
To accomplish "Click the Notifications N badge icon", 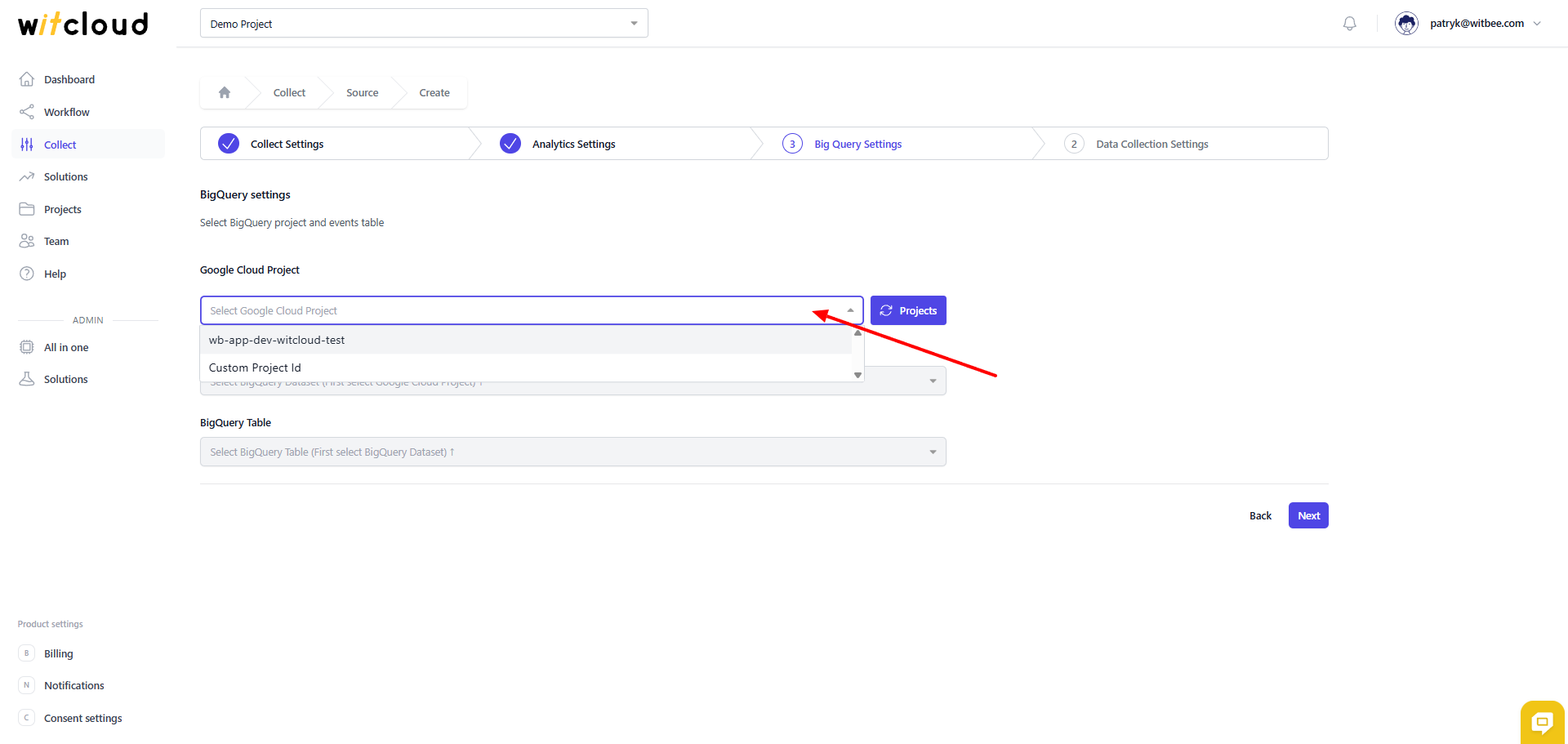I will coord(26,685).
